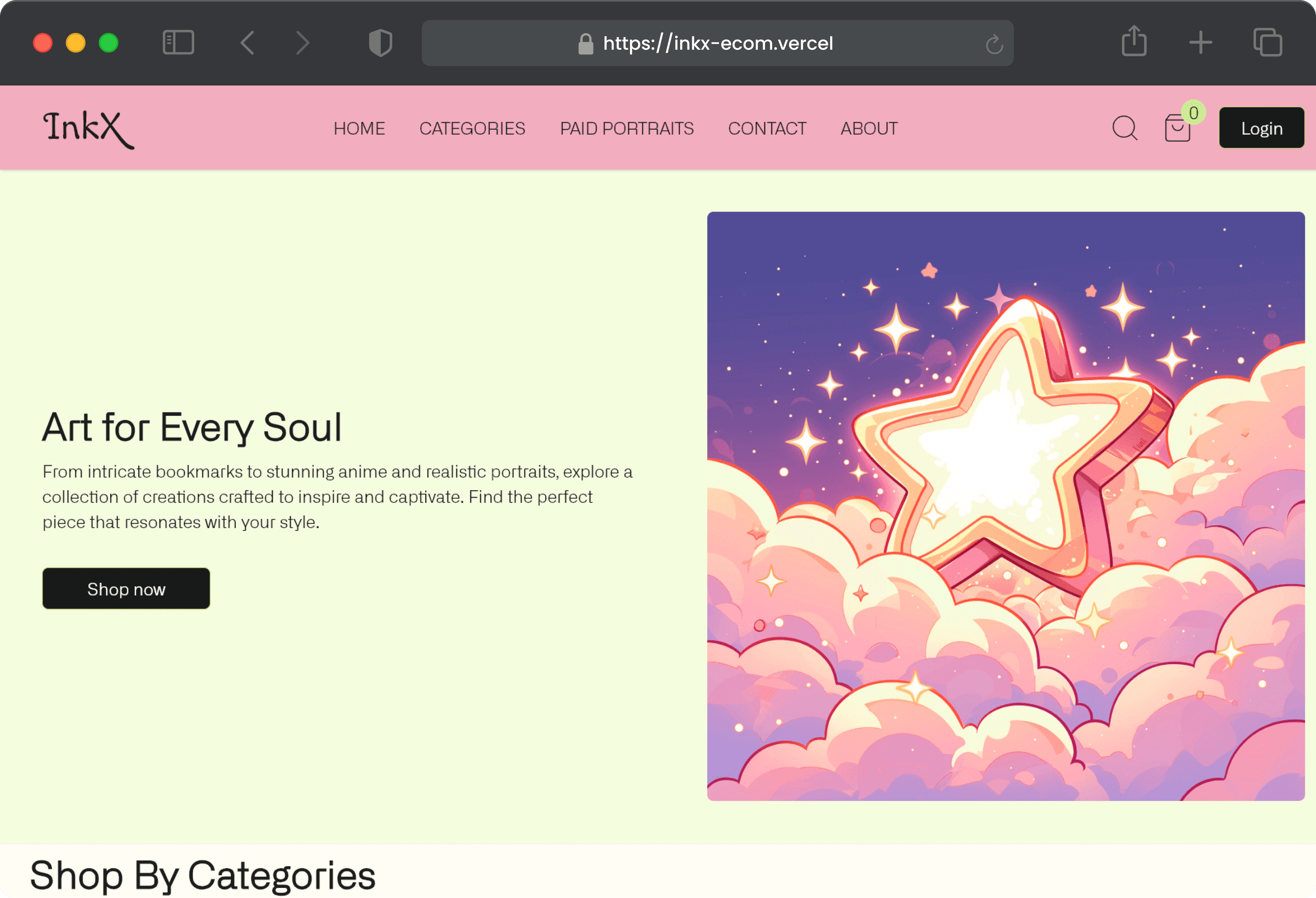
Task: Open a new tab with plus icon
Action: pos(1200,43)
